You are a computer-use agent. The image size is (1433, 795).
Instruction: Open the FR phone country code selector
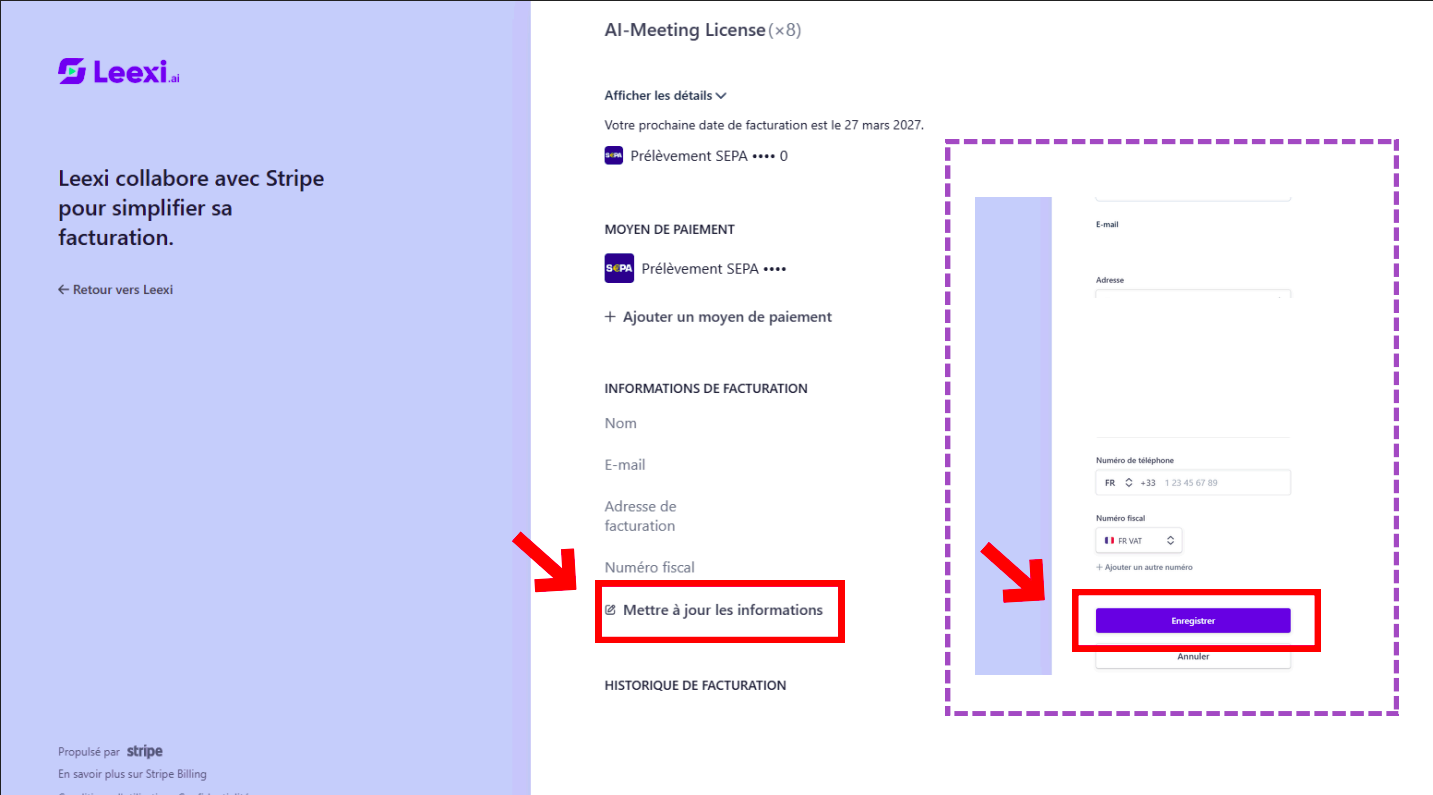pos(1118,483)
